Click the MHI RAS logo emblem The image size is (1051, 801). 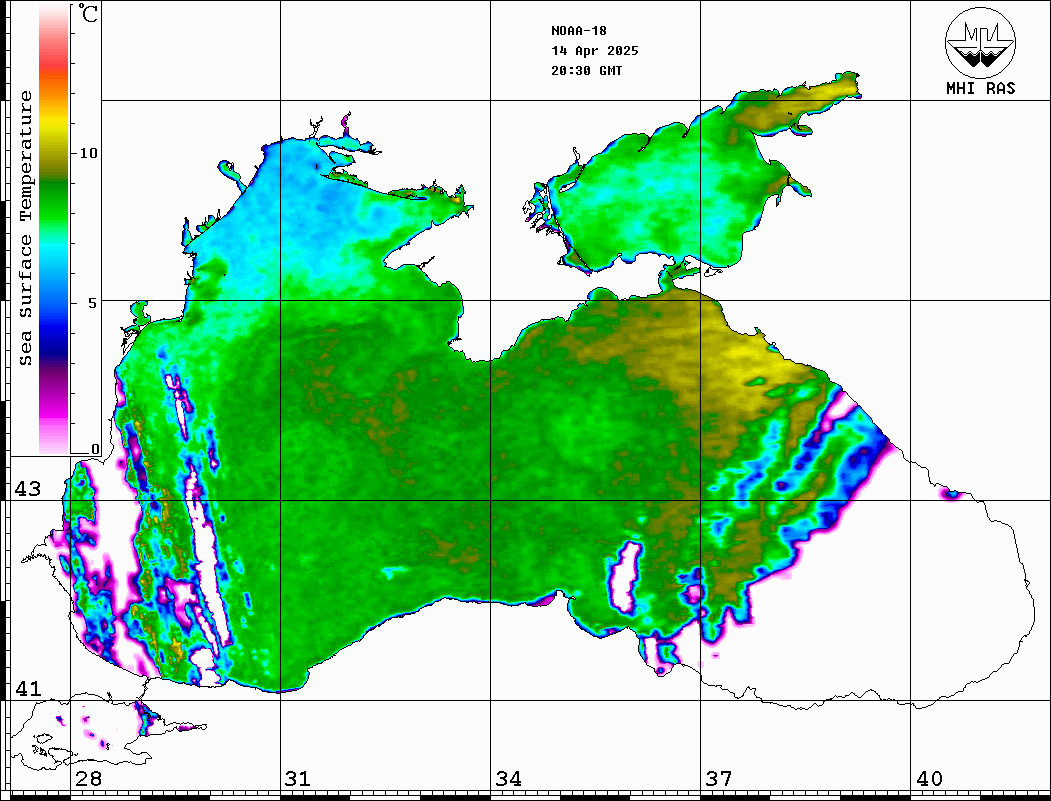click(x=981, y=42)
